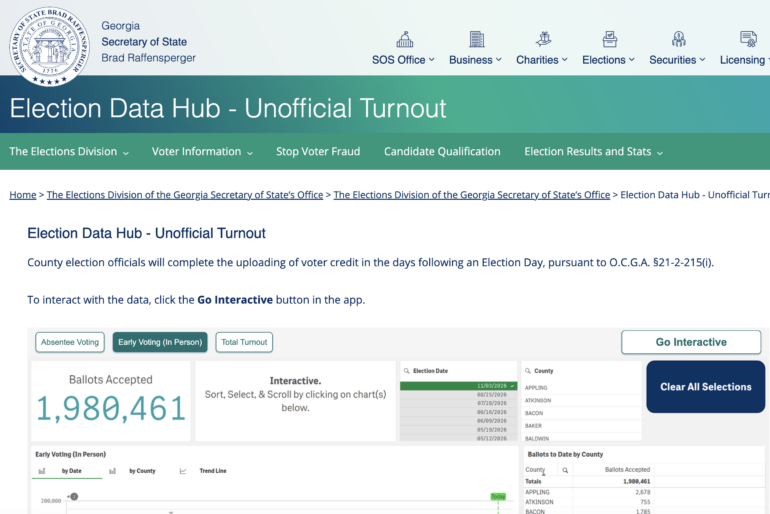Open the Stop Voter Fraud menu item

coord(318,151)
